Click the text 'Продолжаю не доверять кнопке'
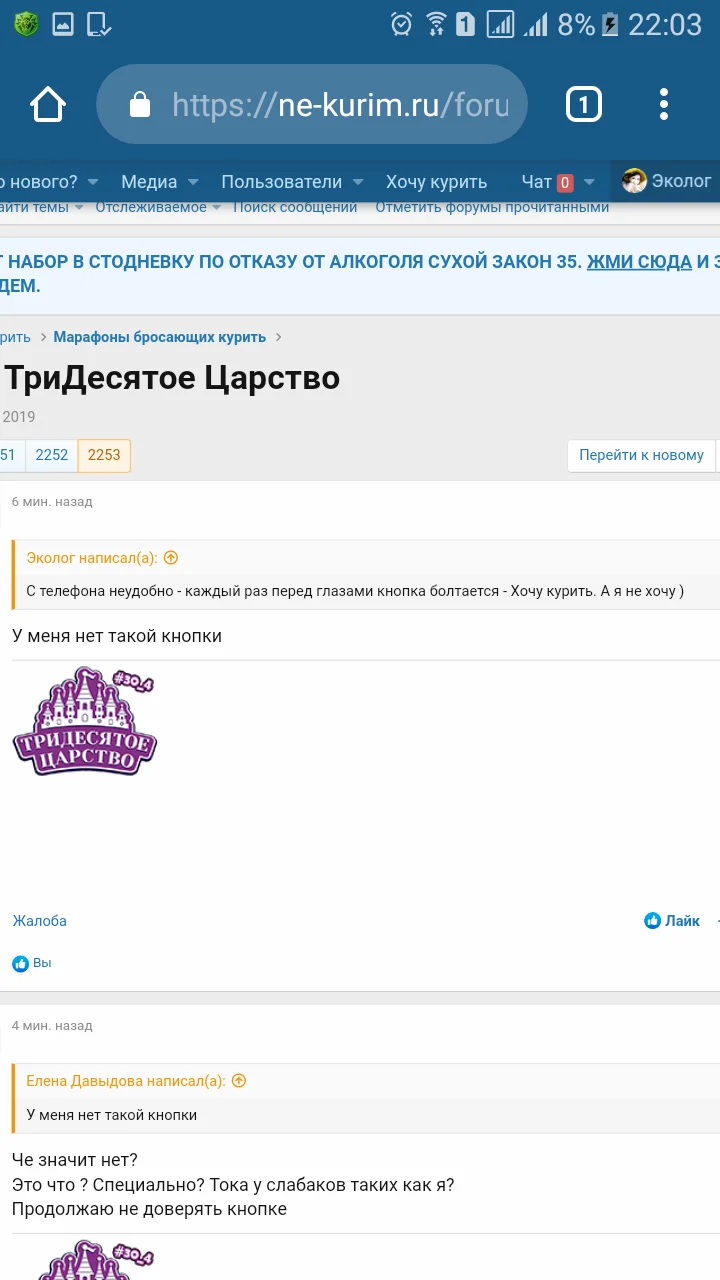 click(x=149, y=1209)
